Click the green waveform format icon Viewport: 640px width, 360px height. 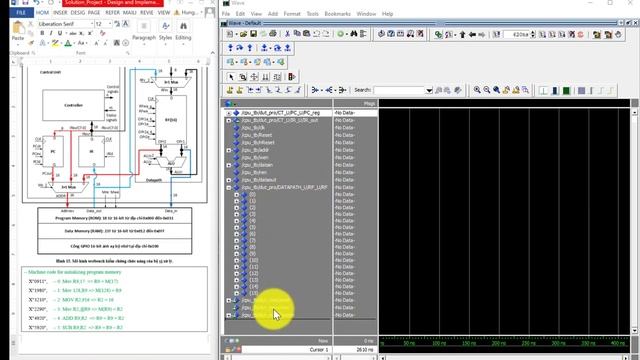[x=567, y=91]
